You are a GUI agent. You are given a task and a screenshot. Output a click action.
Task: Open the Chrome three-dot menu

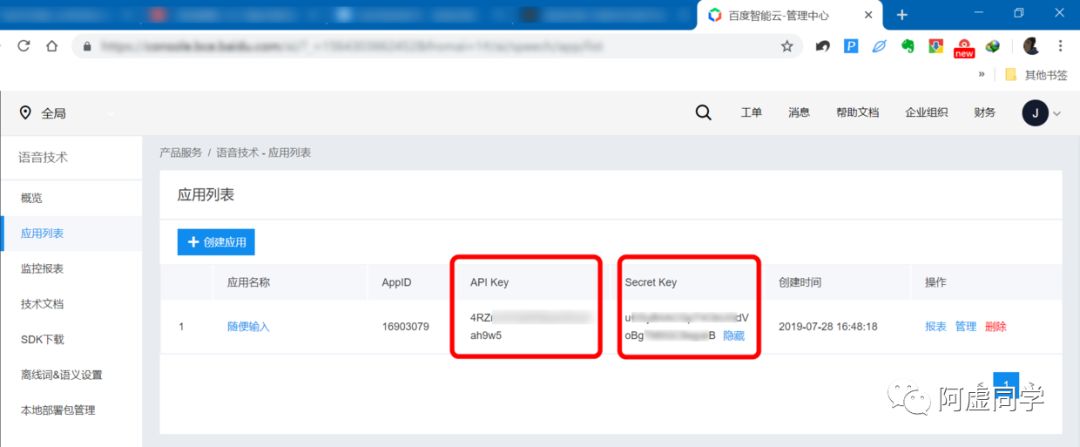pos(1060,46)
